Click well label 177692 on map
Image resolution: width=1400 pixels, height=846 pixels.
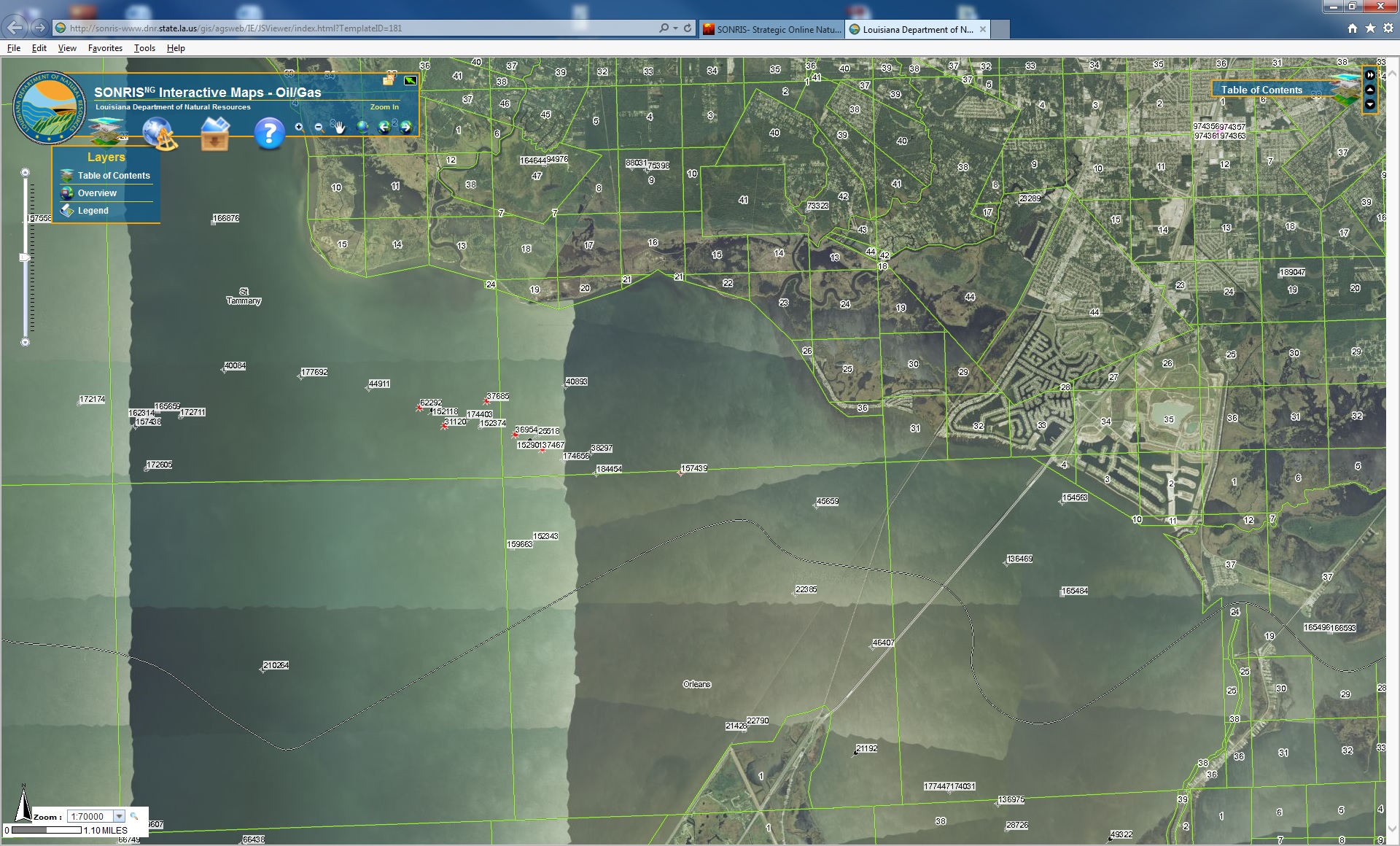tap(314, 372)
